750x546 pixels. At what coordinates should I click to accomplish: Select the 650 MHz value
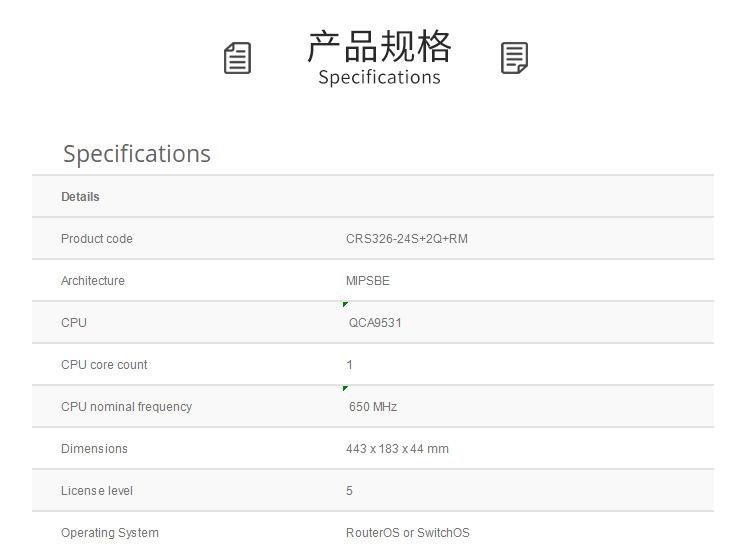(373, 407)
